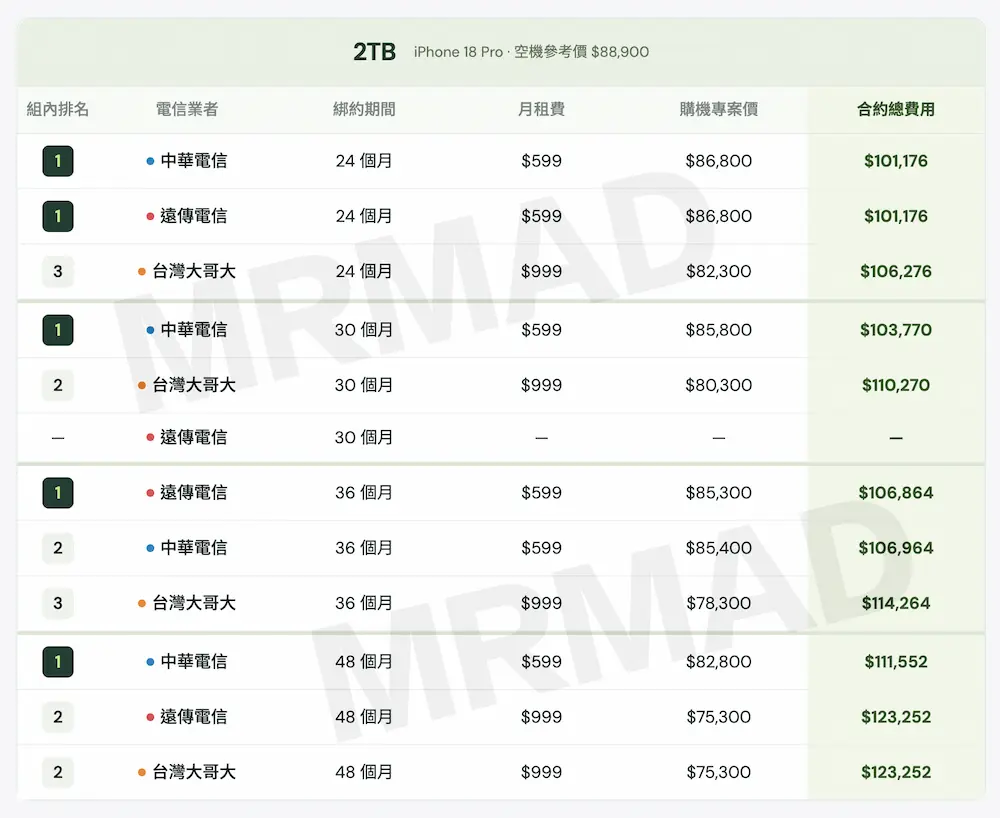
Task: Click $101,176 total in 中華電信 24 個月 row
Action: click(896, 161)
